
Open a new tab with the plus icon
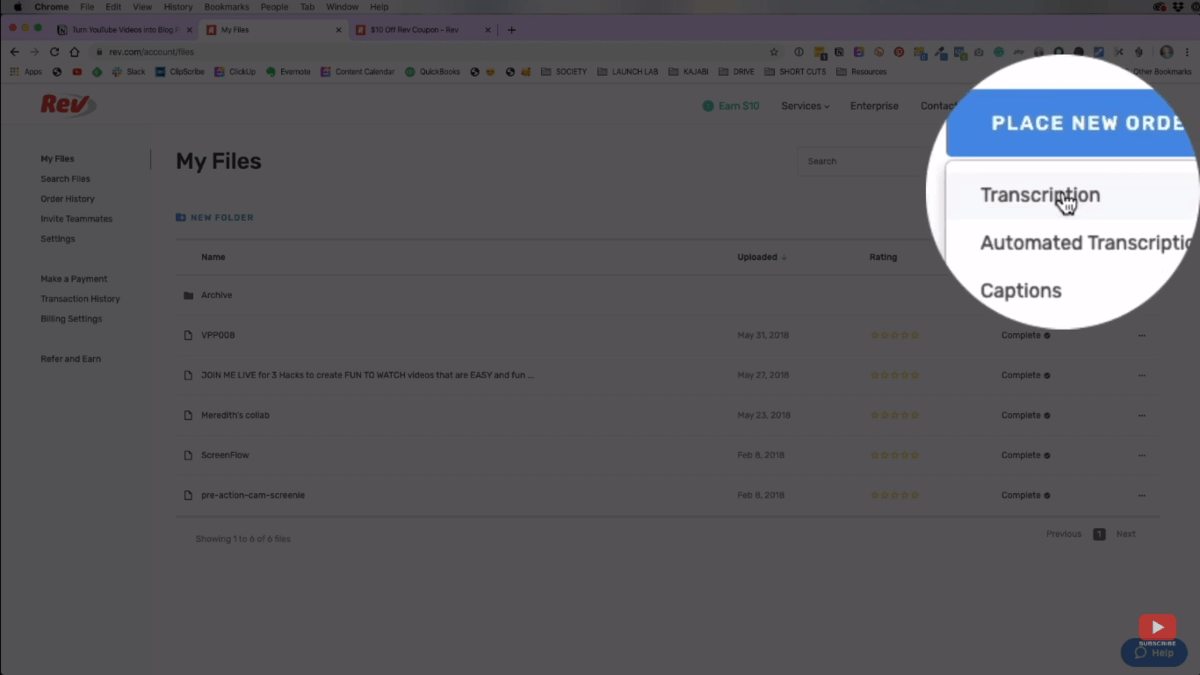point(512,30)
